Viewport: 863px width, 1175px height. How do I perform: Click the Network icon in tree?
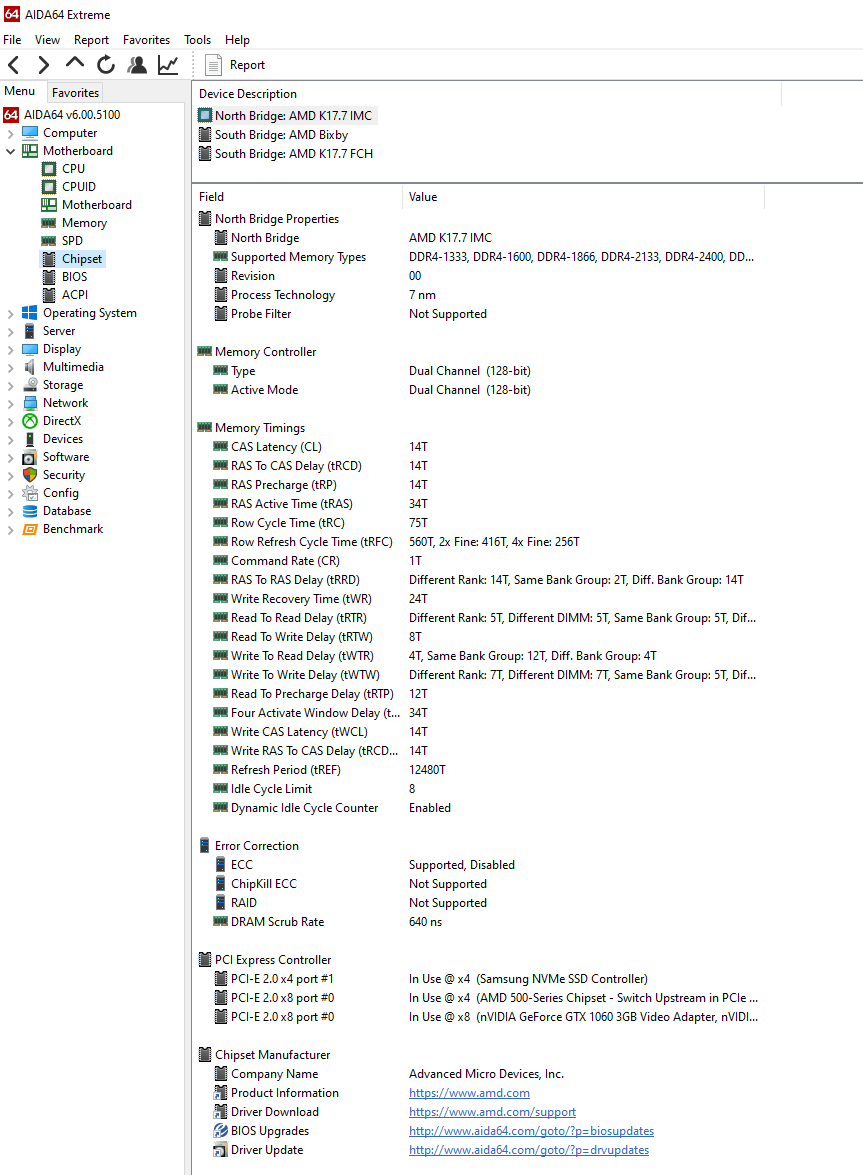click(30, 402)
